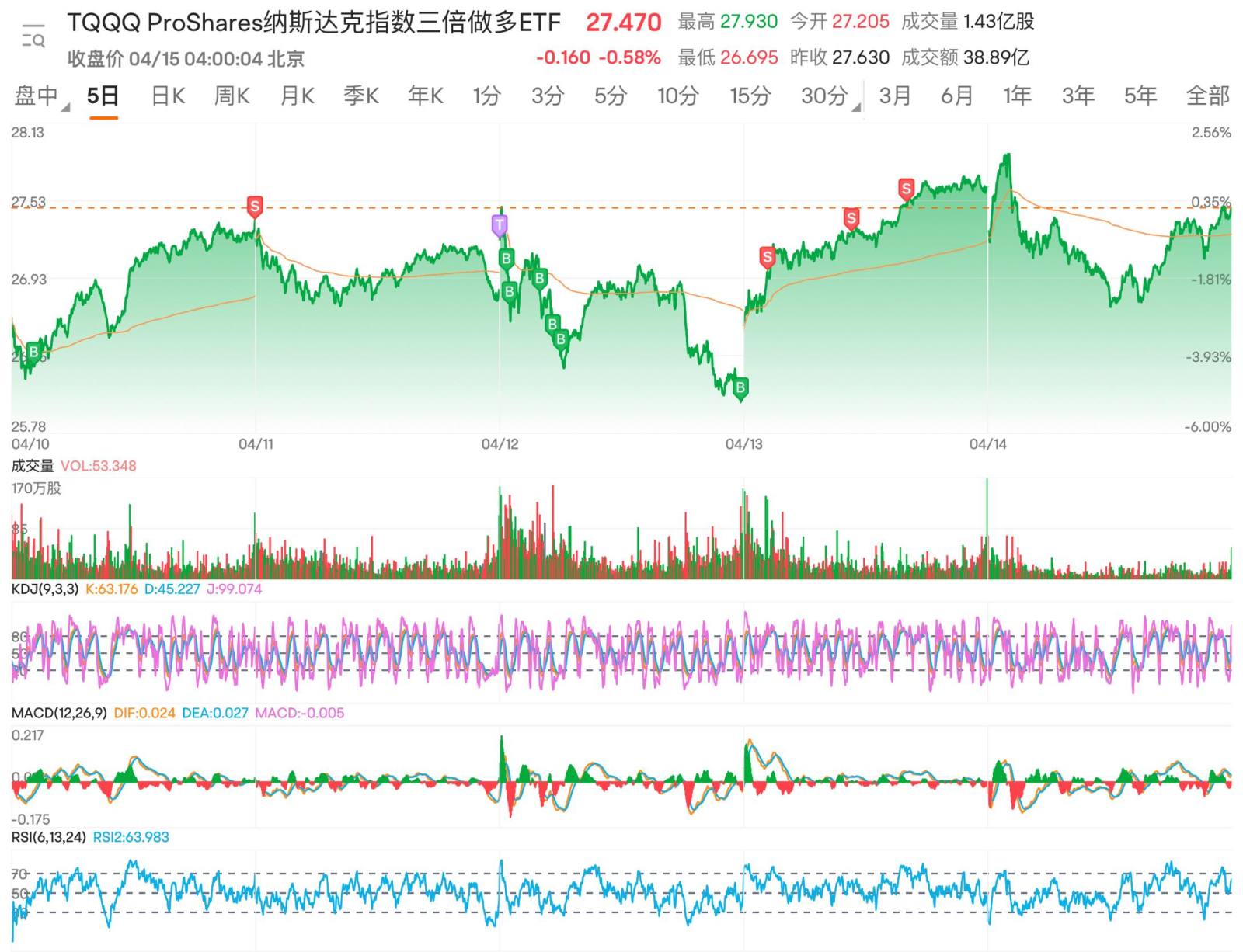Click the RSI(6,13,24) indicator label
This screenshot has width=1243, height=952.
[48, 837]
